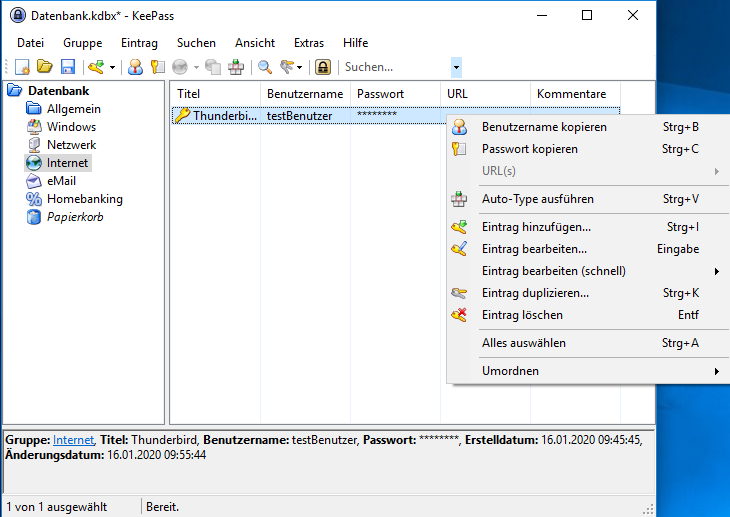This screenshot has width=730, height=517.
Task: Click the 'Bereit.' status bar text
Action: click(162, 507)
